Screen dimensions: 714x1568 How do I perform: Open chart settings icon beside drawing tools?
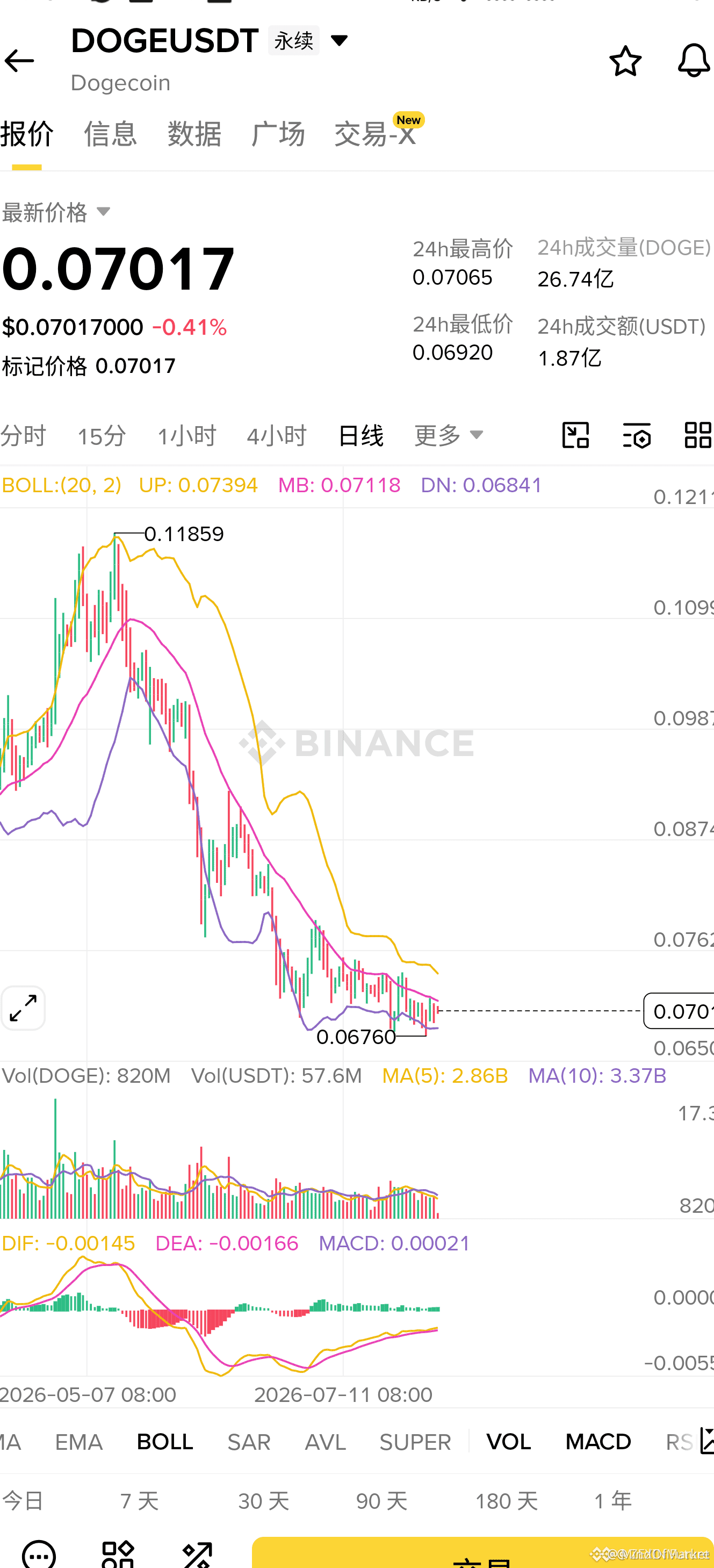(637, 435)
